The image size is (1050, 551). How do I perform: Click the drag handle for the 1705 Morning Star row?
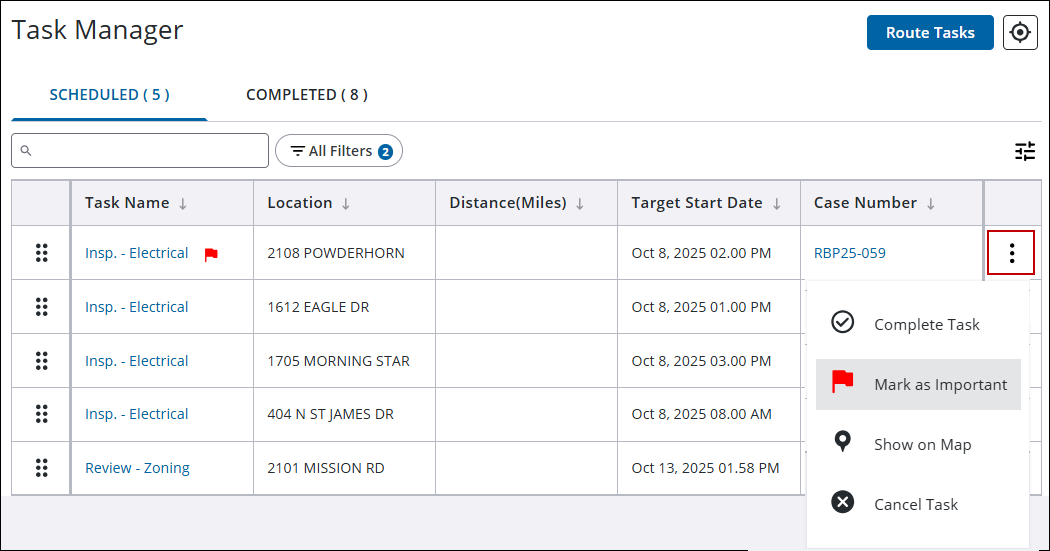pyautogui.click(x=42, y=361)
